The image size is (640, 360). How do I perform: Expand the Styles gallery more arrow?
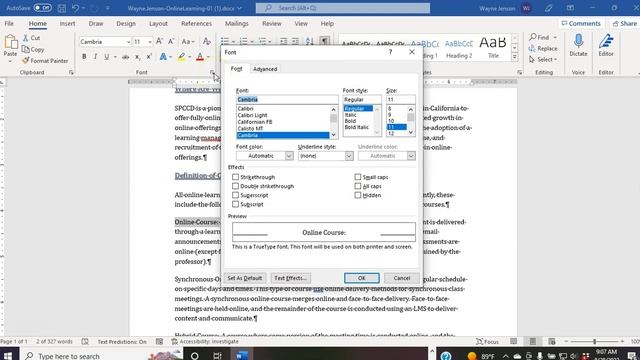(515, 58)
